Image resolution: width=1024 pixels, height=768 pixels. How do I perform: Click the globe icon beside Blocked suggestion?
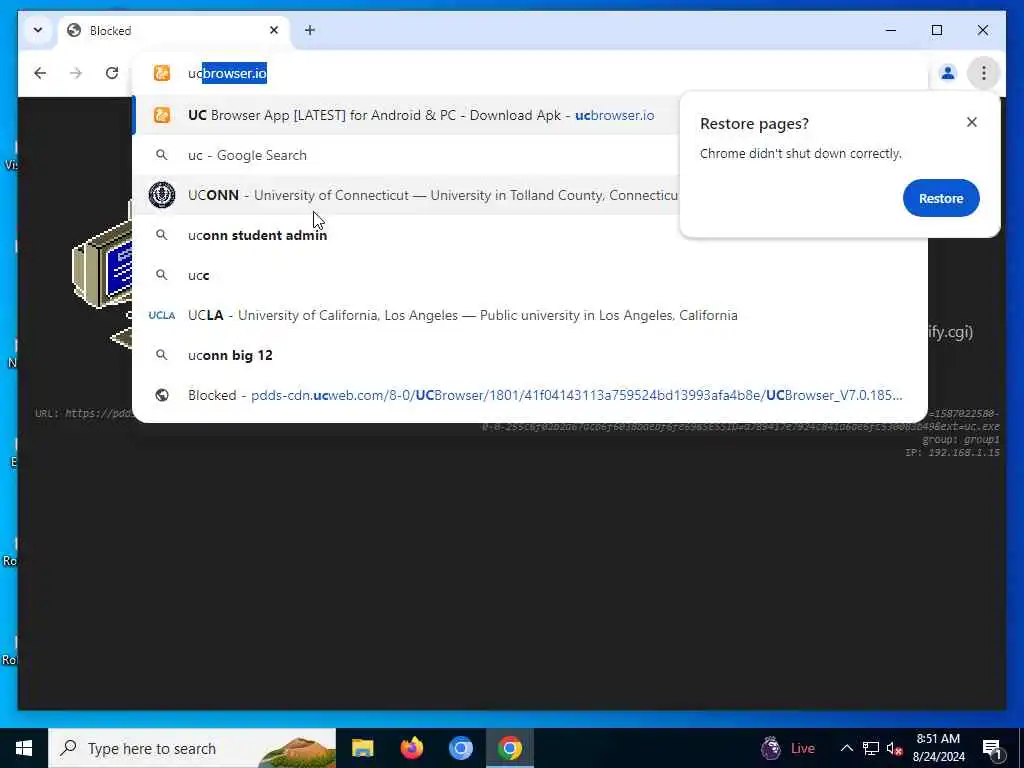pyautogui.click(x=162, y=395)
